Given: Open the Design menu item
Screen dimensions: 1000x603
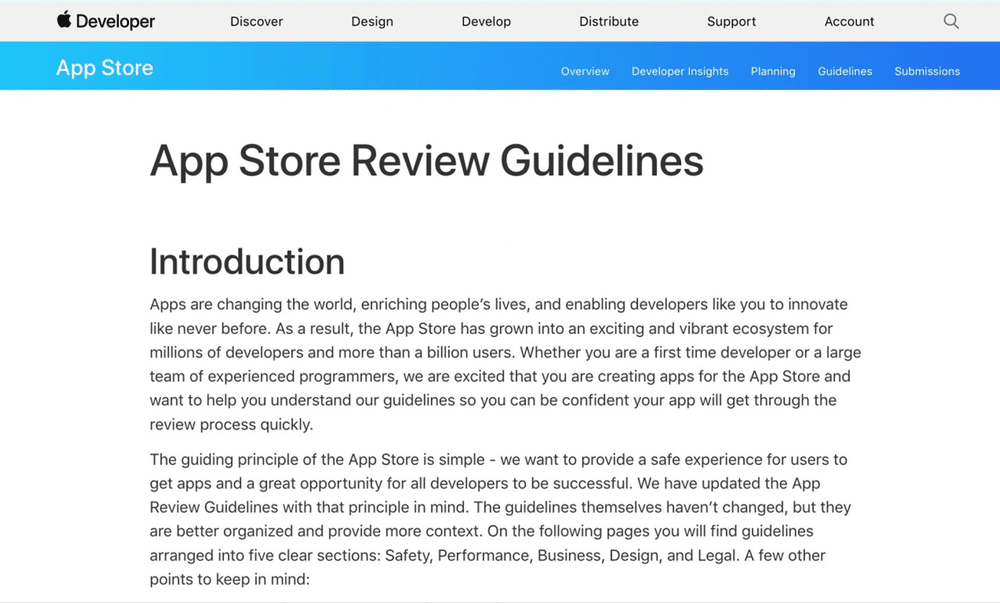Looking at the screenshot, I should coord(372,21).
